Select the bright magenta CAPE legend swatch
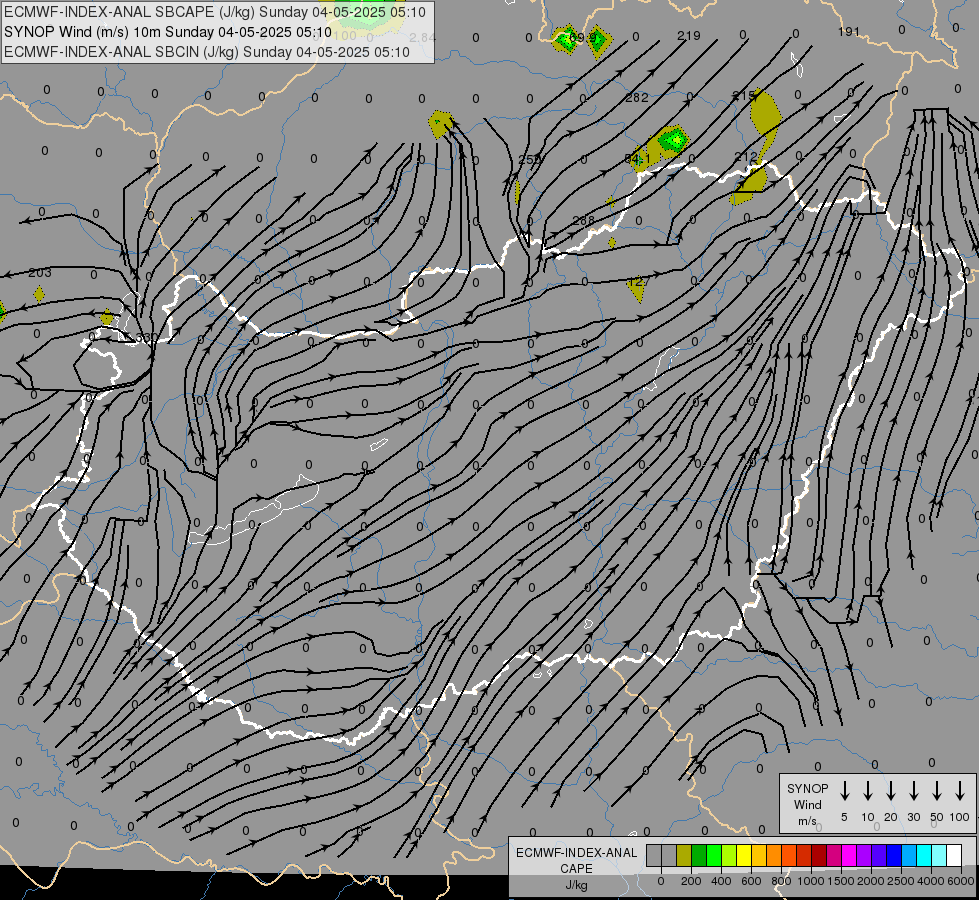 click(849, 856)
